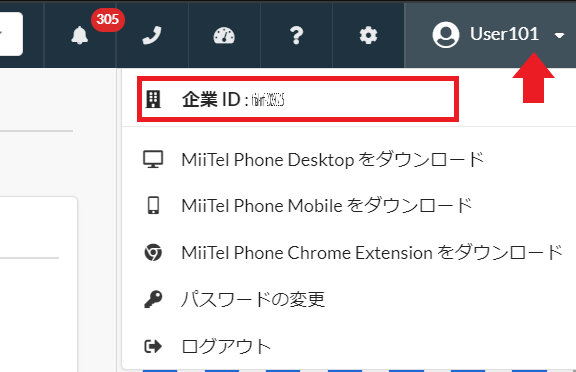Choose MiiTel Phone Desktop をダウンロード
This screenshot has height=372, width=576.
[x=333, y=160]
